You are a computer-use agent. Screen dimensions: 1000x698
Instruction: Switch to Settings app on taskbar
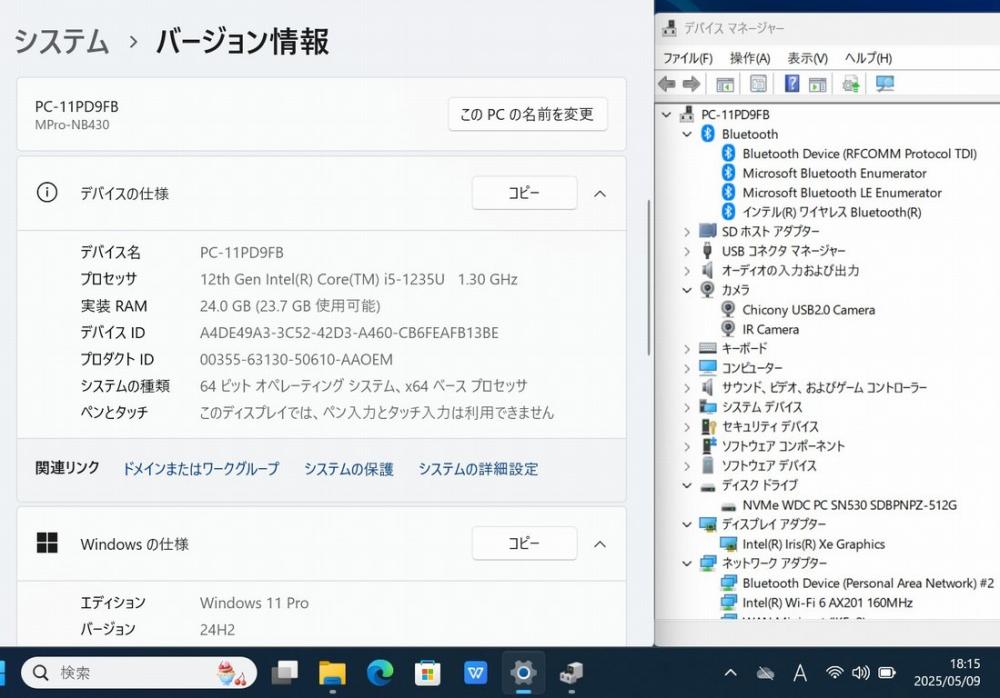point(523,672)
